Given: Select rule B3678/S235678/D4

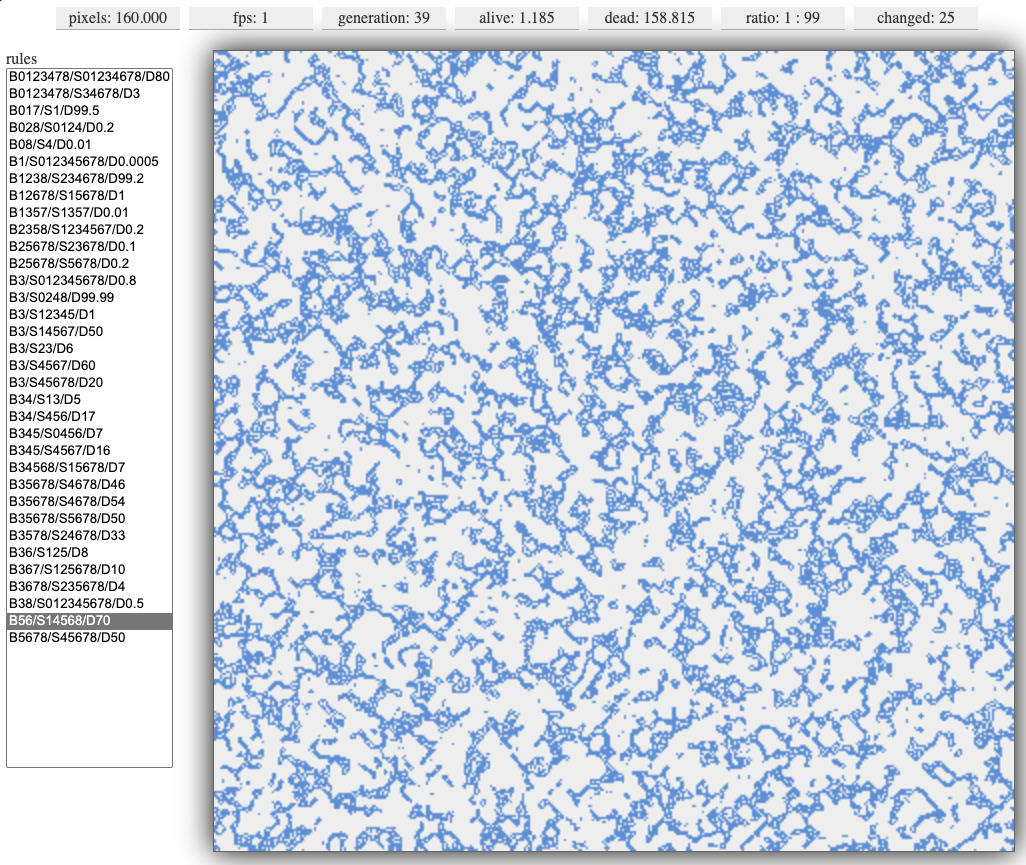Looking at the screenshot, I should tap(90, 587).
